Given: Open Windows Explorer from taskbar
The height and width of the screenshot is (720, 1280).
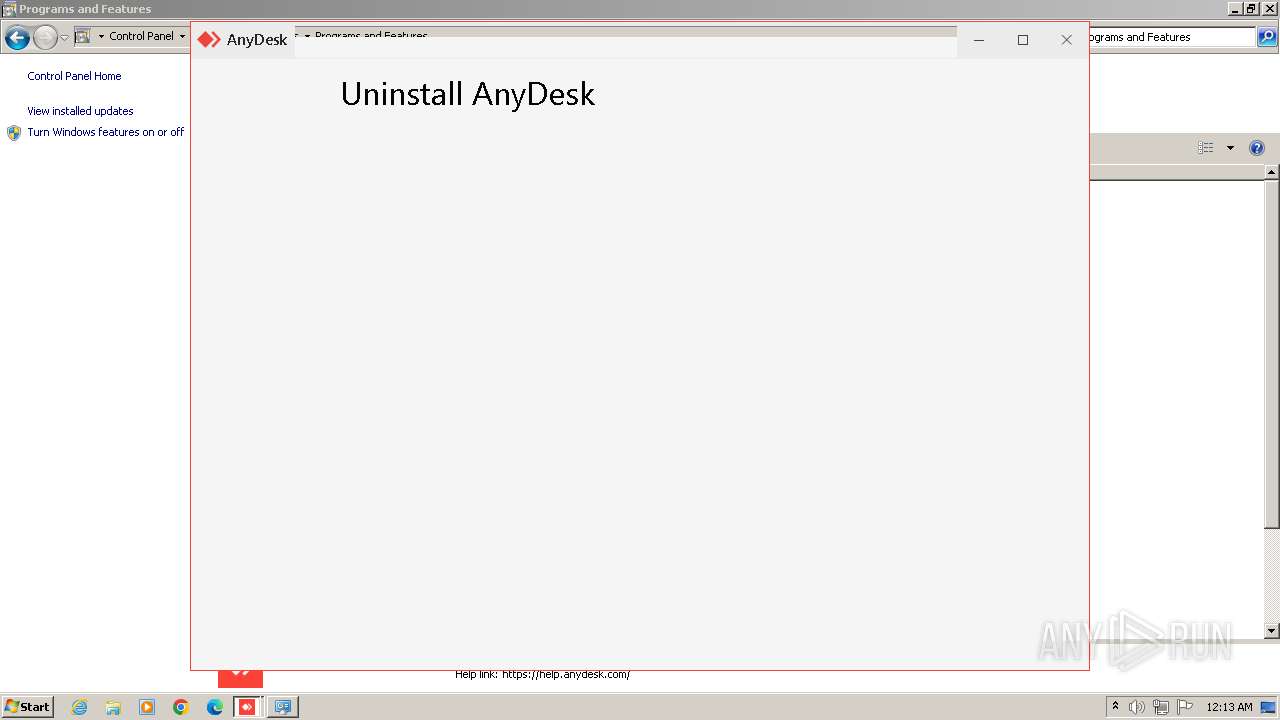Looking at the screenshot, I should pyautogui.click(x=113, y=707).
